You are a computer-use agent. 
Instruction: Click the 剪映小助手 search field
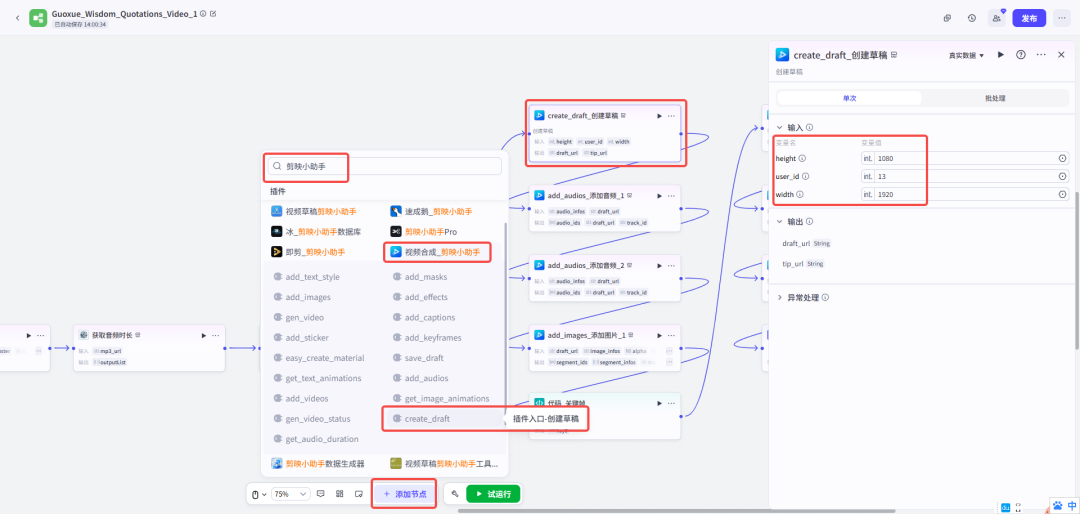pos(384,166)
